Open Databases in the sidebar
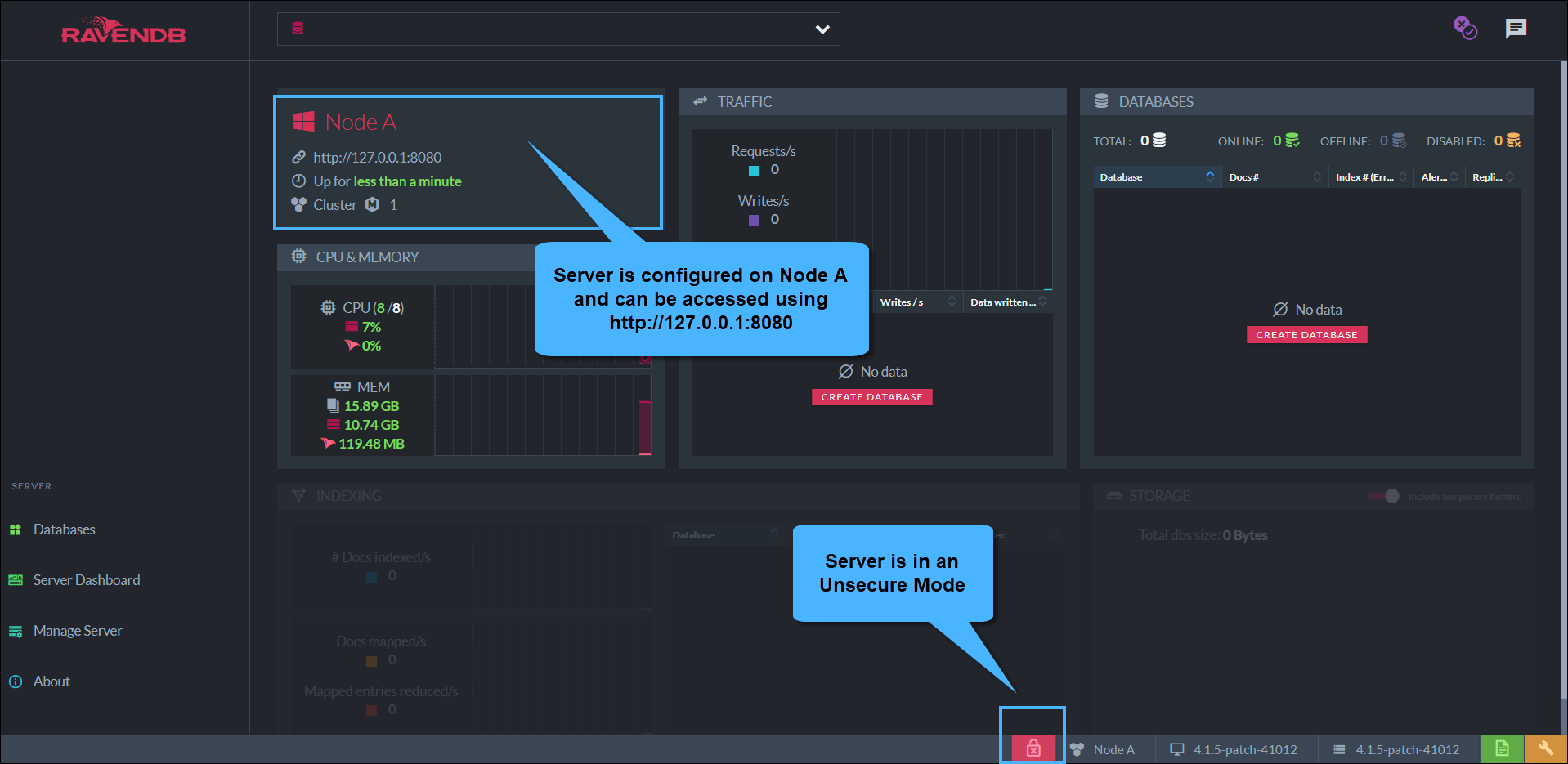The image size is (1568, 764). click(x=65, y=529)
